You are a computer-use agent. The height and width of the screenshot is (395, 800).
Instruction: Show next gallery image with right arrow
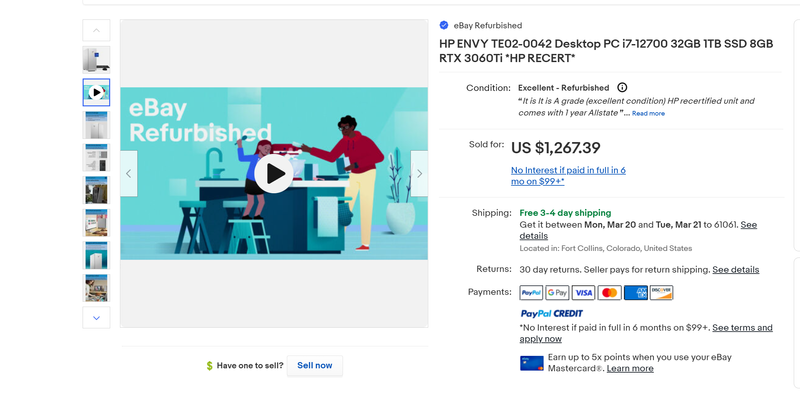pos(419,174)
